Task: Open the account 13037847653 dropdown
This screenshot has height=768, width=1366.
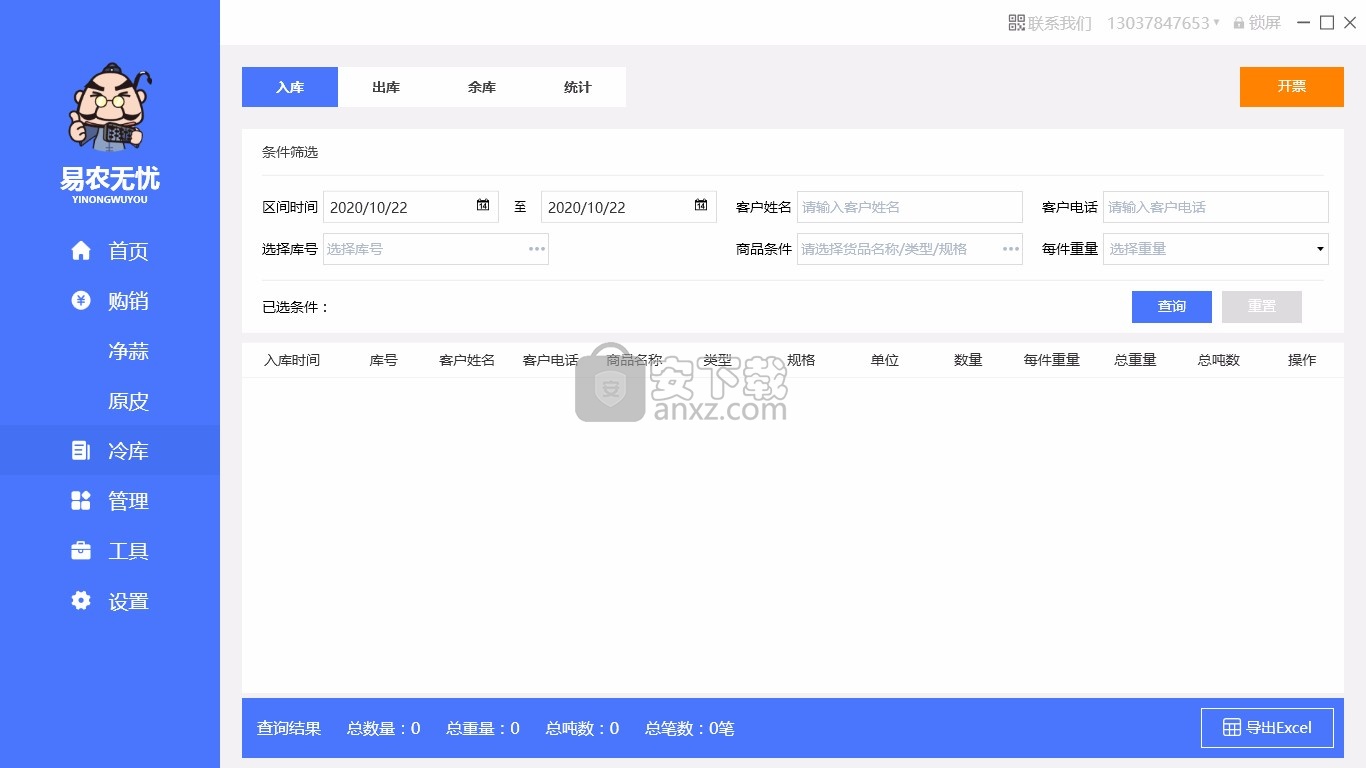Action: (1163, 23)
